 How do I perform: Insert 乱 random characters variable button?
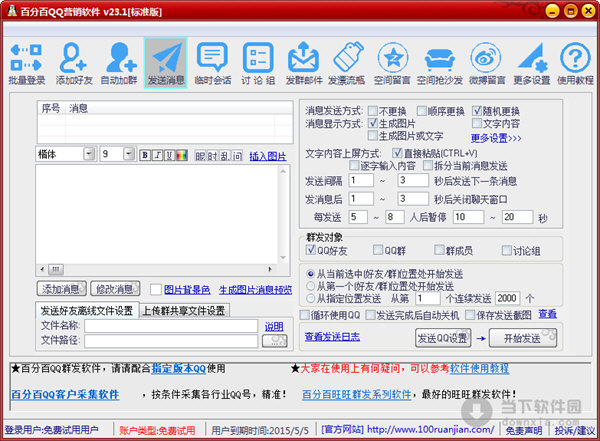(225, 156)
